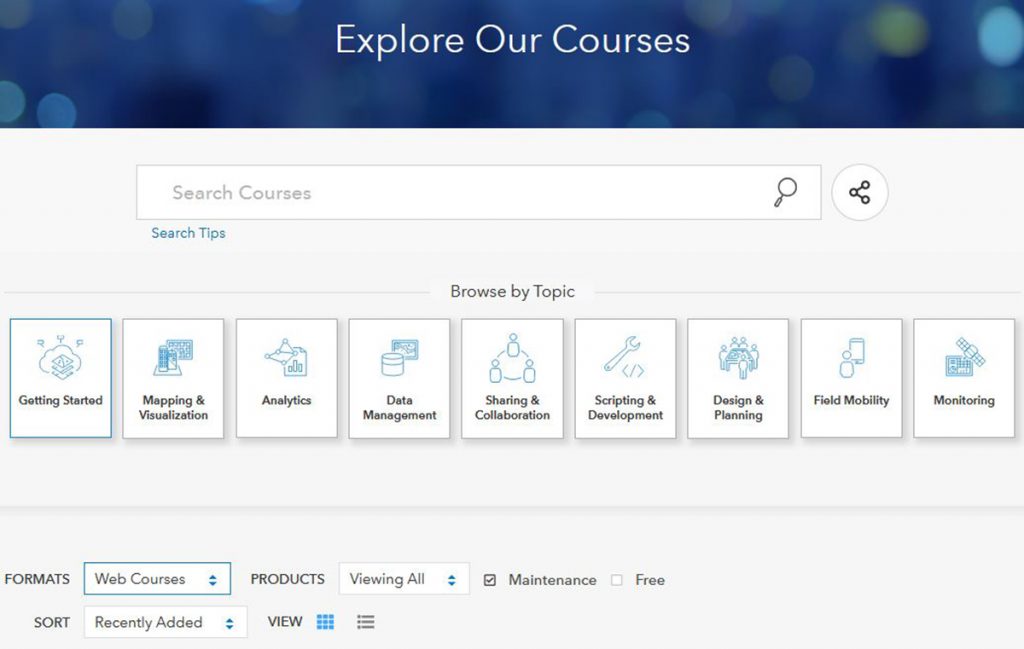
Task: Switch to grid view layout
Action: 324,621
